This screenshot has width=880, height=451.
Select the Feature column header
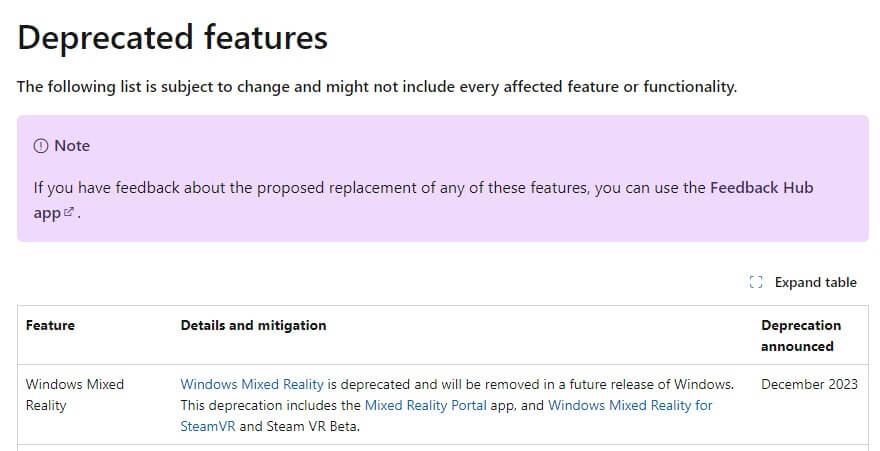point(50,325)
